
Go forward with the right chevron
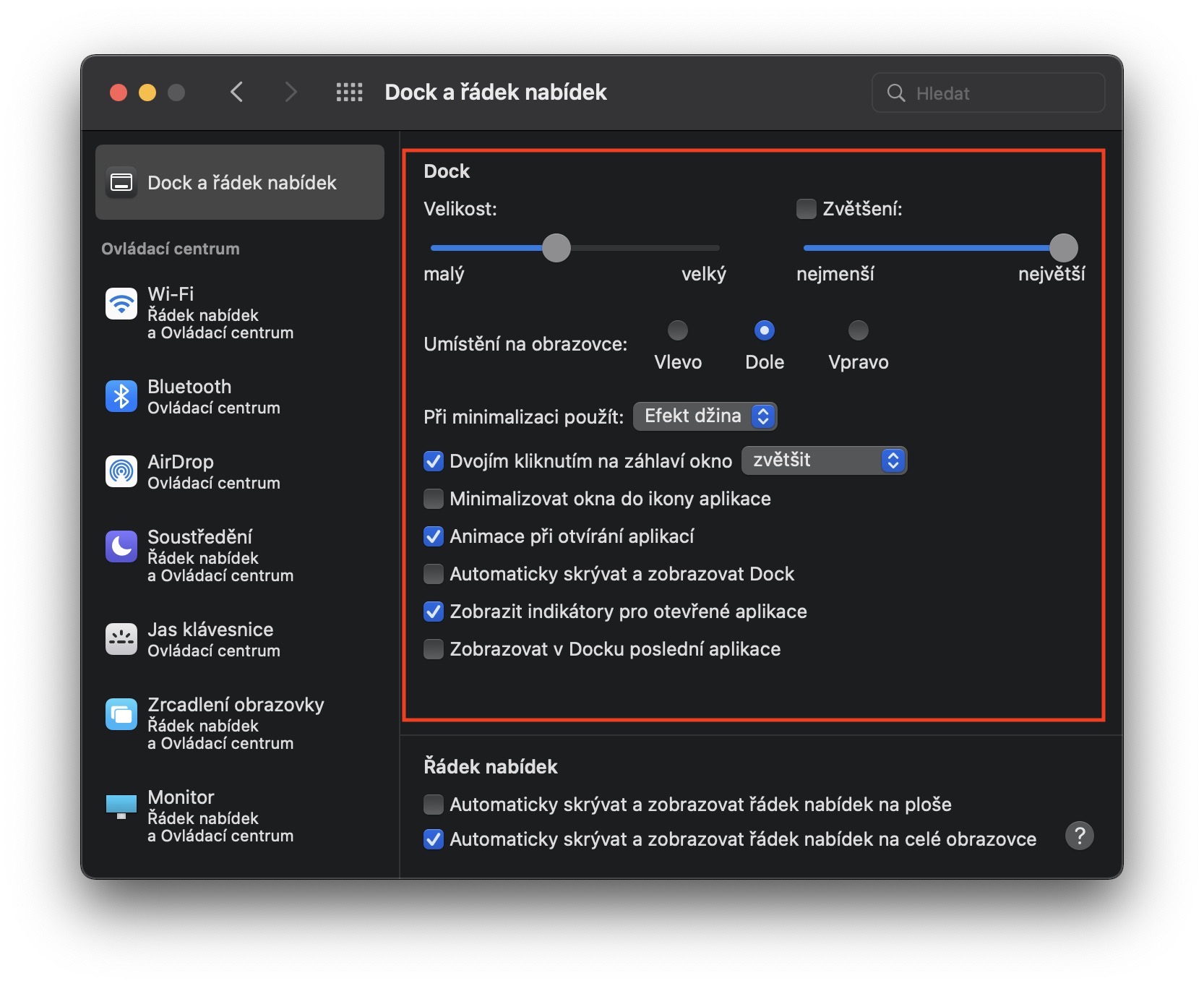[x=291, y=92]
